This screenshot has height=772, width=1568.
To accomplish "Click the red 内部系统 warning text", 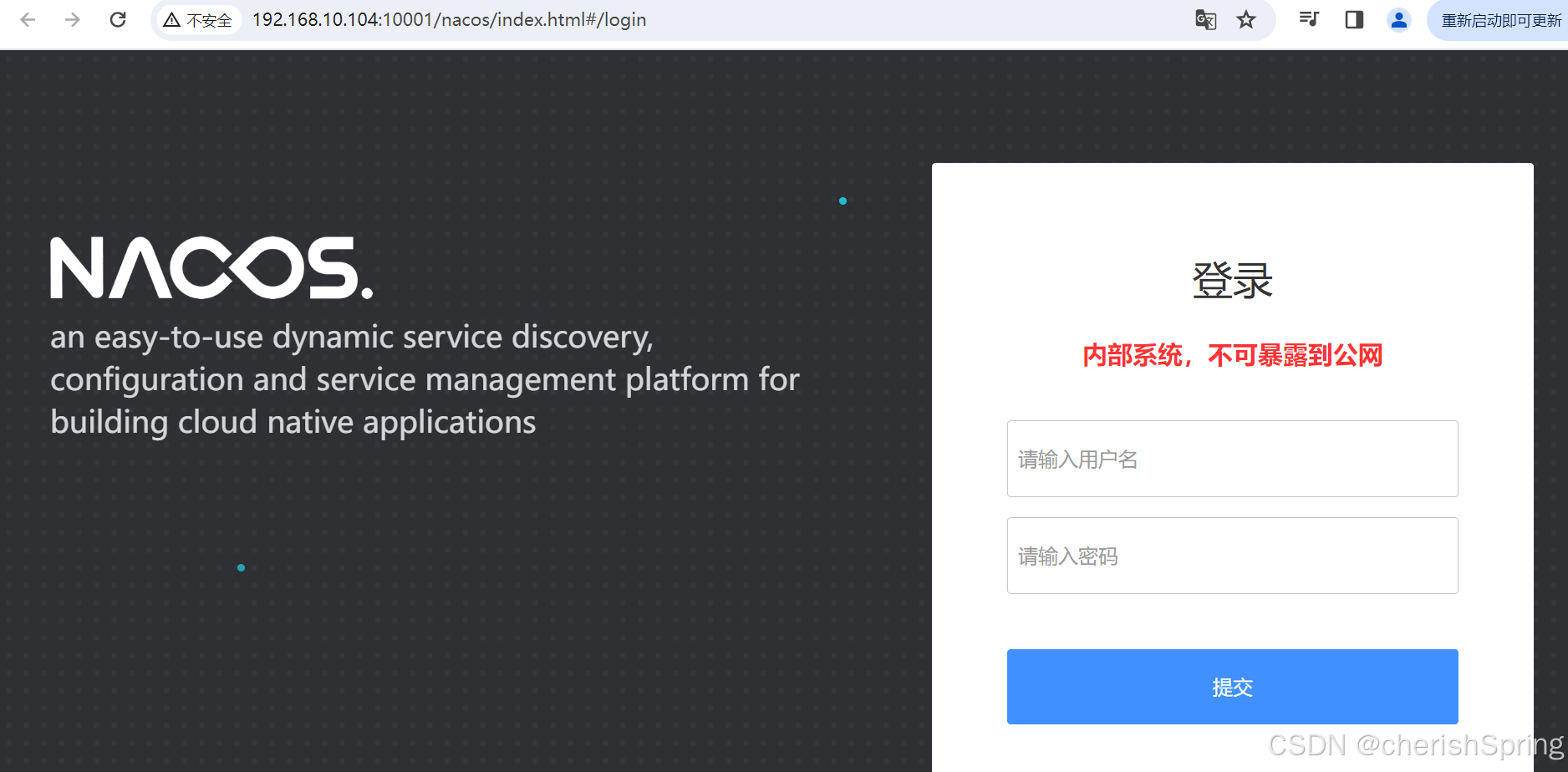I will pos(1233,355).
